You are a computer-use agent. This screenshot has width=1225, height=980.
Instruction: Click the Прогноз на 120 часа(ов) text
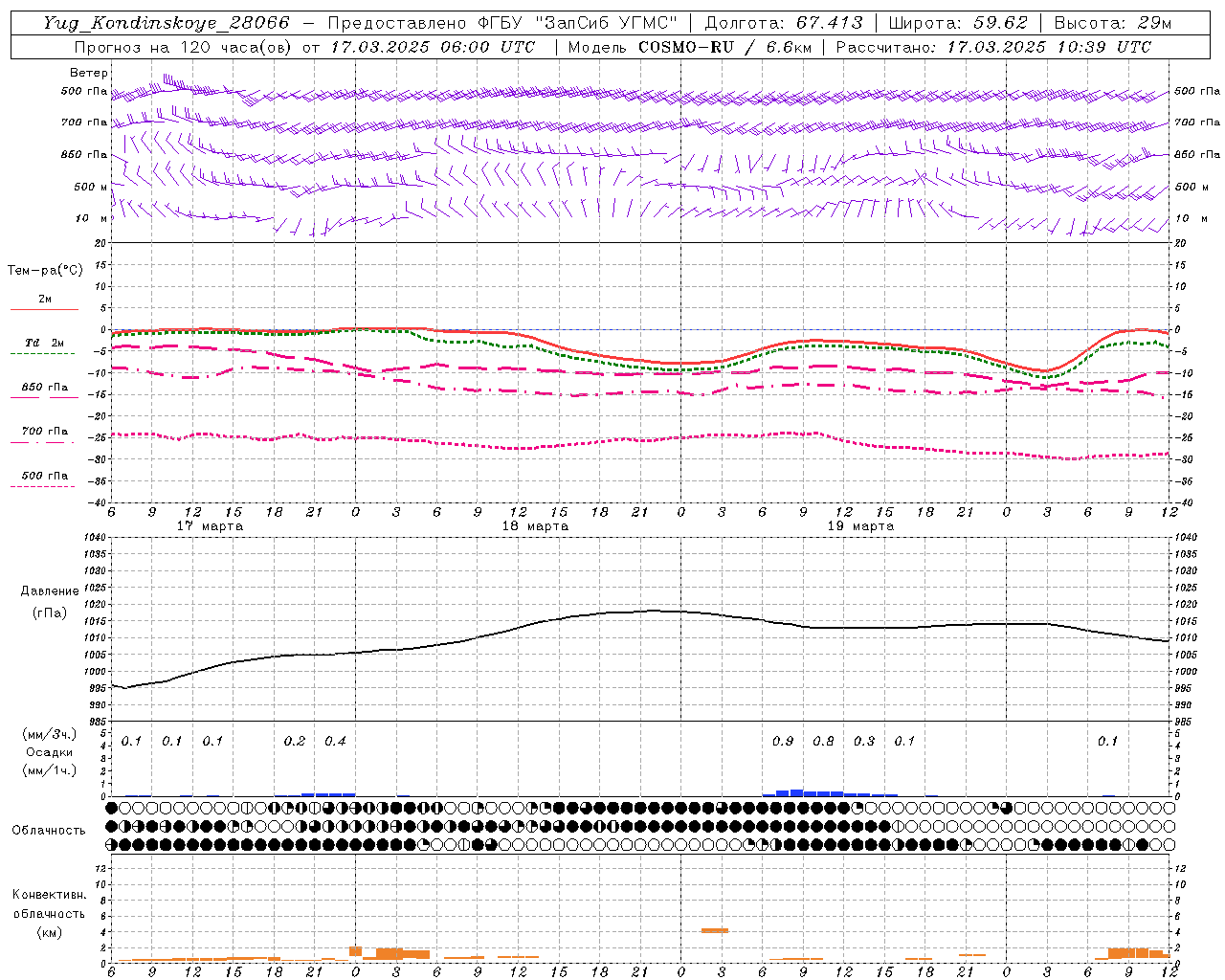tap(184, 47)
